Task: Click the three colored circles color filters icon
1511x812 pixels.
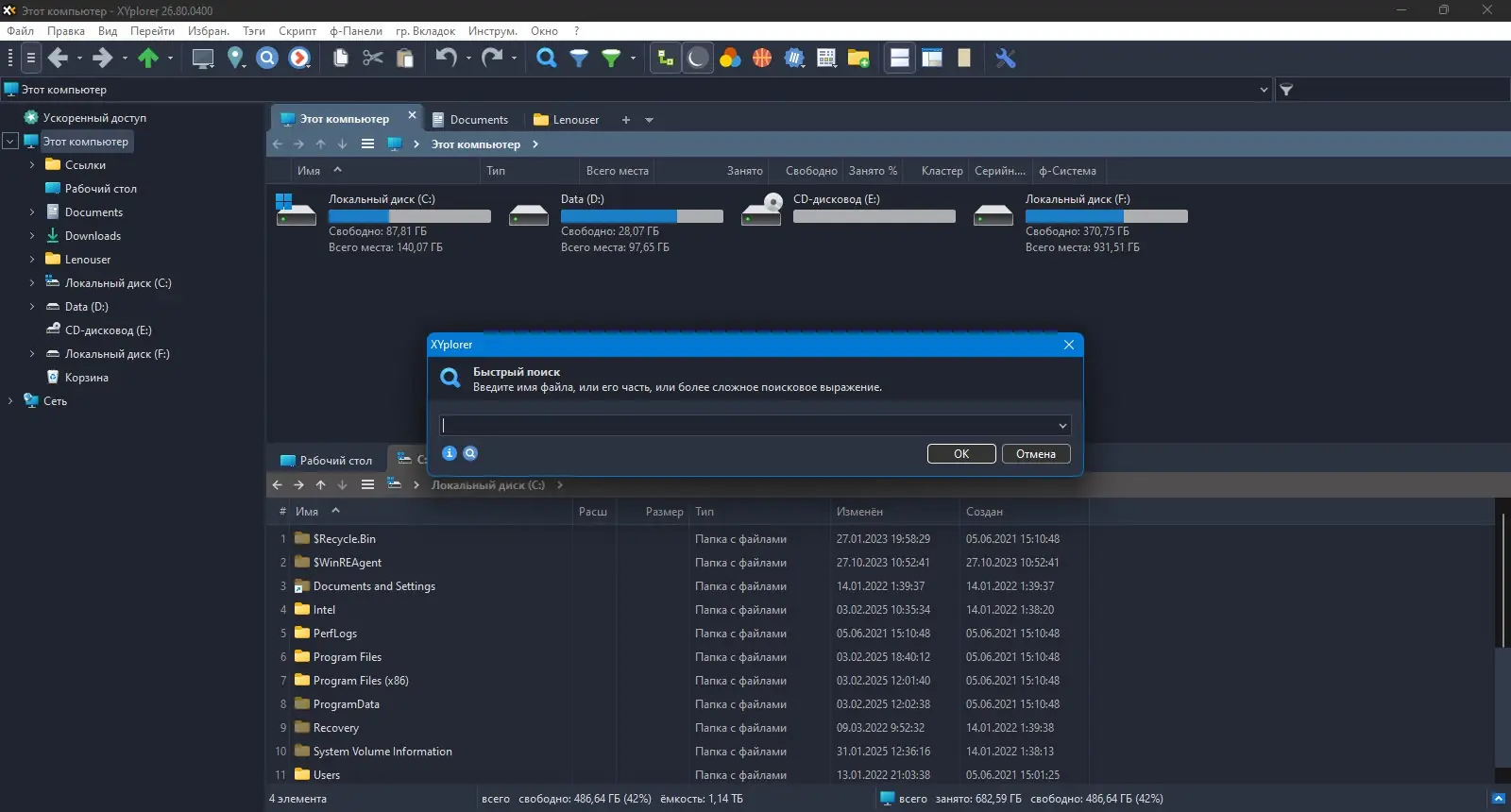Action: [730, 59]
